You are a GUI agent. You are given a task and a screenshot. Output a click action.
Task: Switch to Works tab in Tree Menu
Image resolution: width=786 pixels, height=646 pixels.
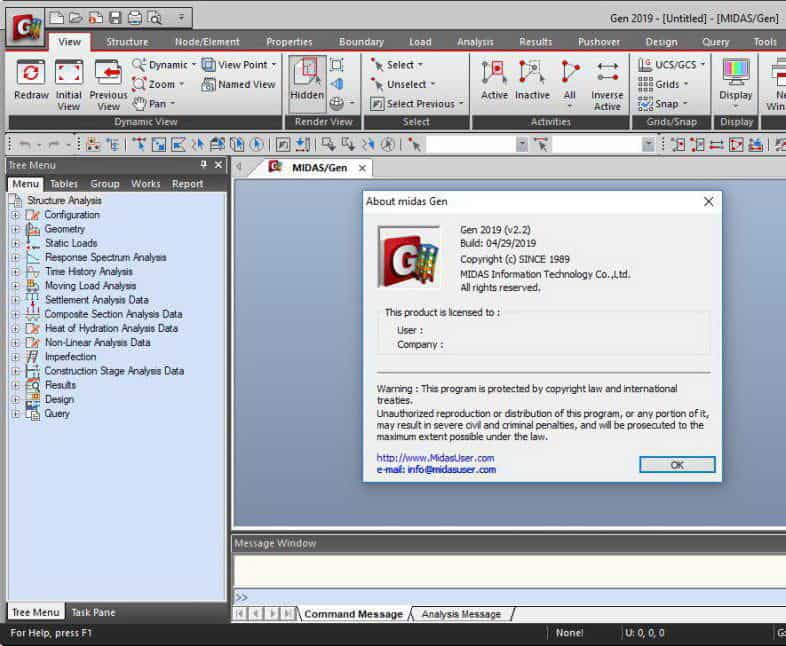click(x=145, y=184)
